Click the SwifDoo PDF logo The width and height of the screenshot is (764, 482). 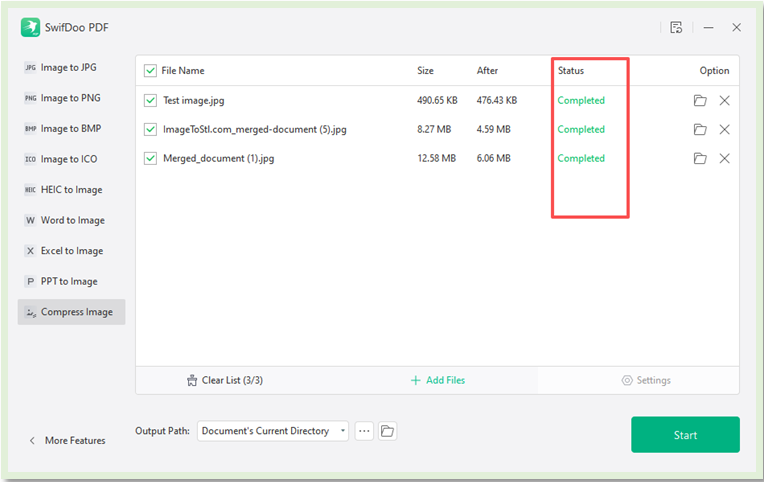click(30, 28)
